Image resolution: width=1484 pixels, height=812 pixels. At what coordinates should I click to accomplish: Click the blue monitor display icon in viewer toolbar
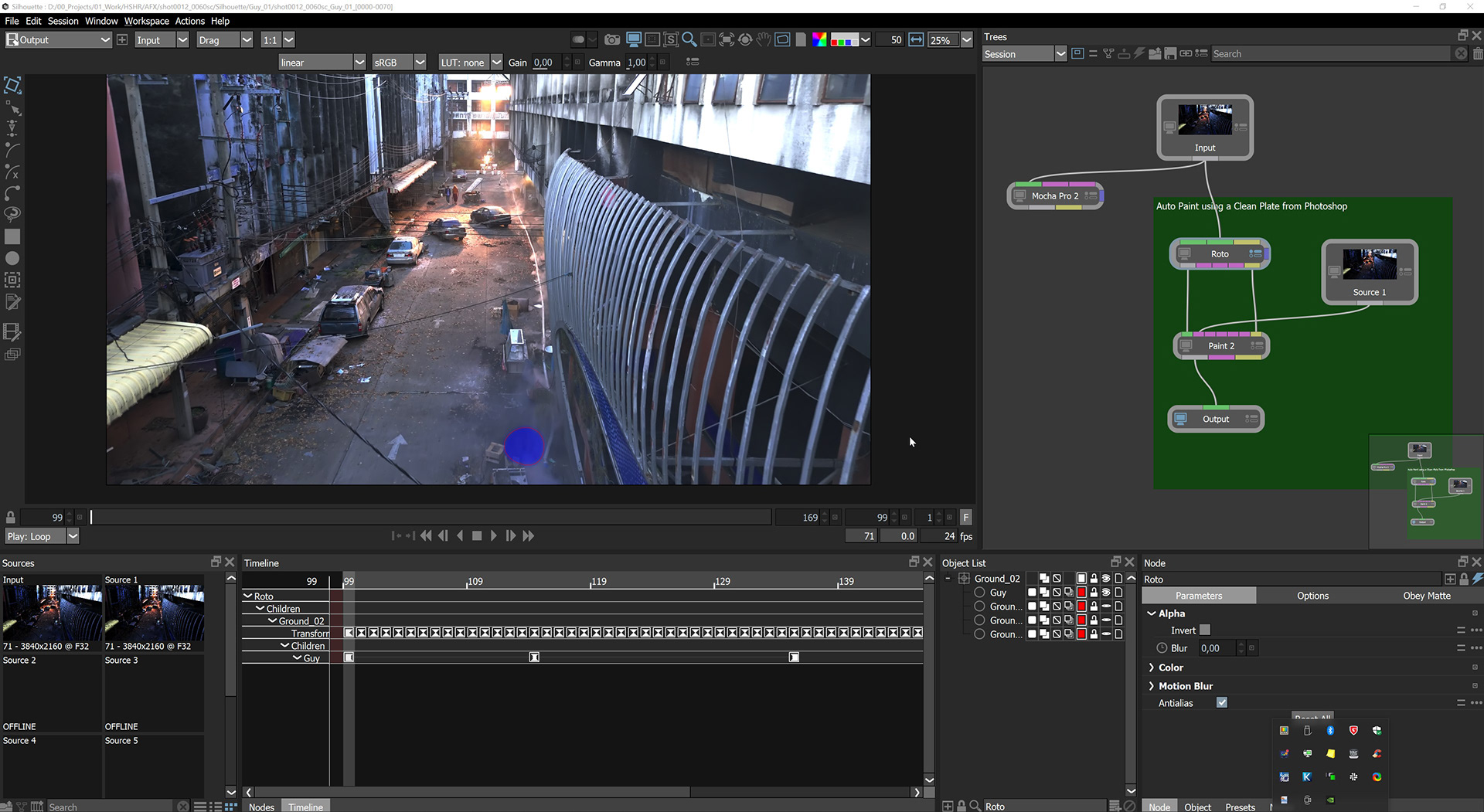coord(633,39)
